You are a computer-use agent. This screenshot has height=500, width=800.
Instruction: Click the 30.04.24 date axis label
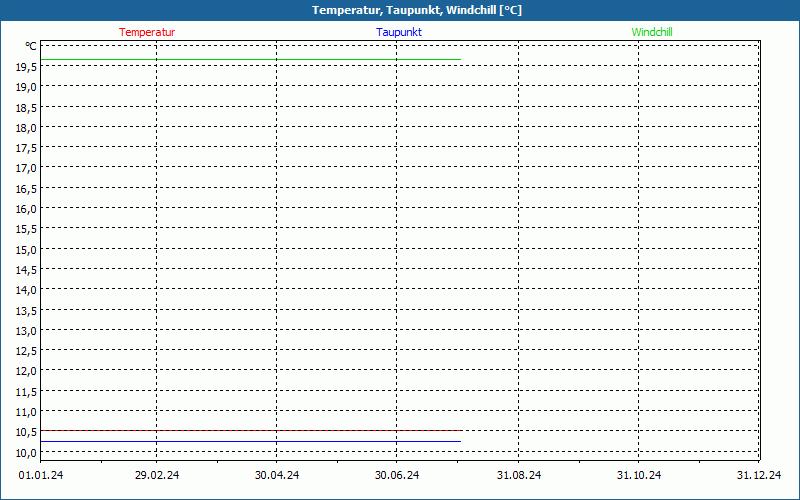(x=277, y=475)
